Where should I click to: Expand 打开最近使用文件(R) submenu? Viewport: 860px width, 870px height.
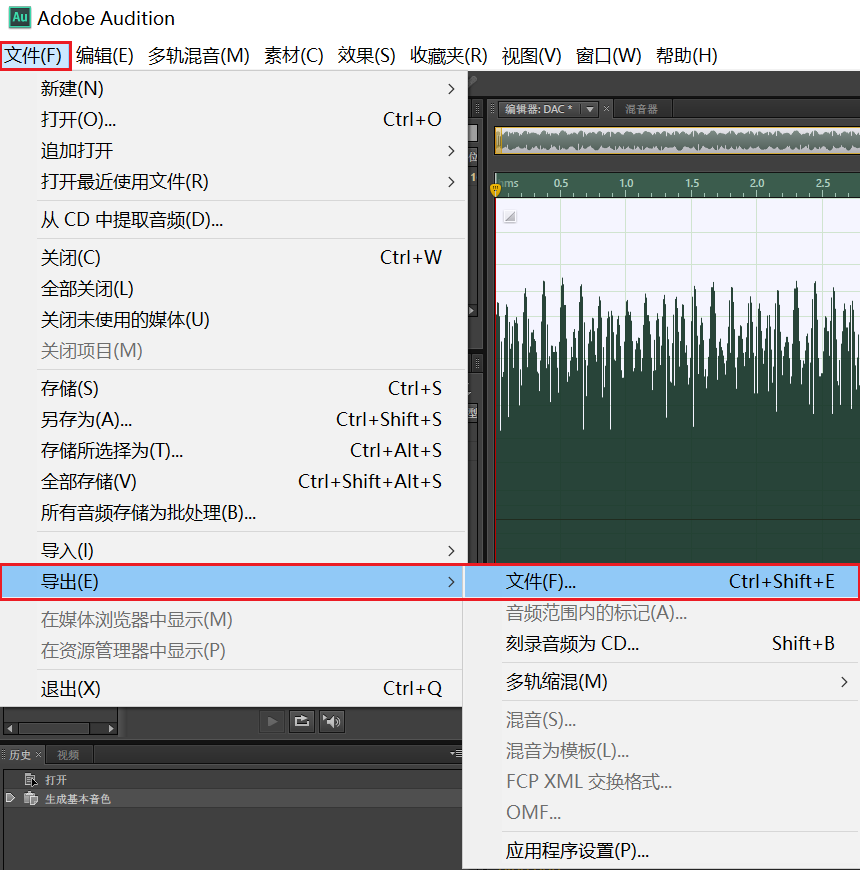tap(233, 182)
